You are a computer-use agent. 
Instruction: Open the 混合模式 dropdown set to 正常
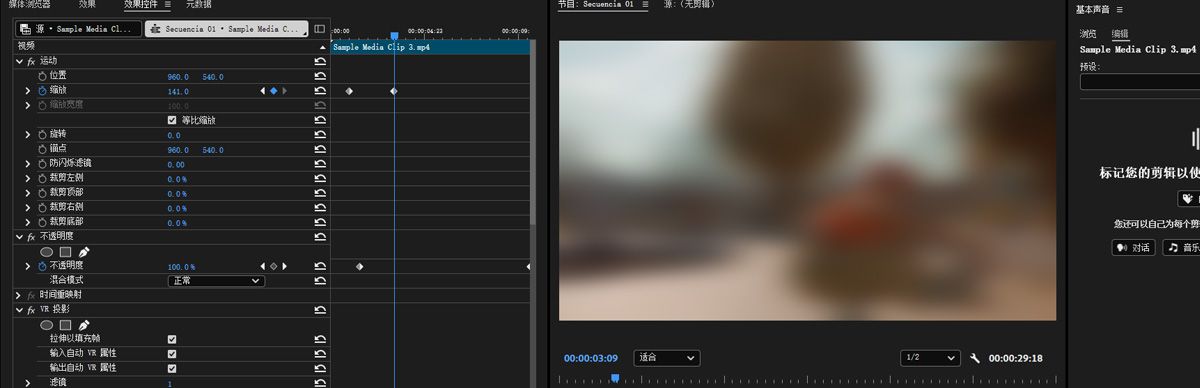[x=216, y=281]
